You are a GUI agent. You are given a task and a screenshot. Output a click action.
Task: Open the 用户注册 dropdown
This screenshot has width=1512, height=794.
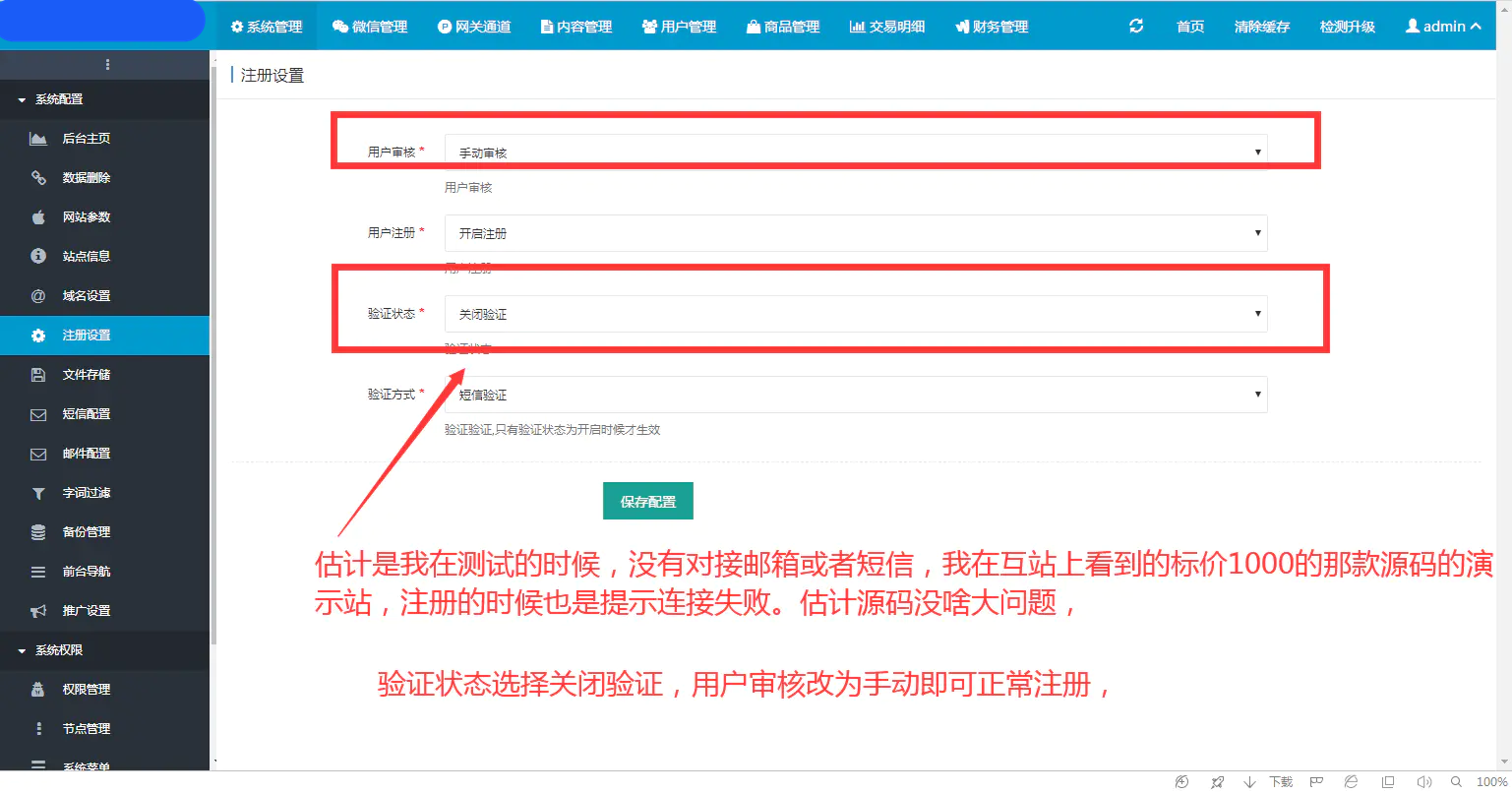coord(855,233)
